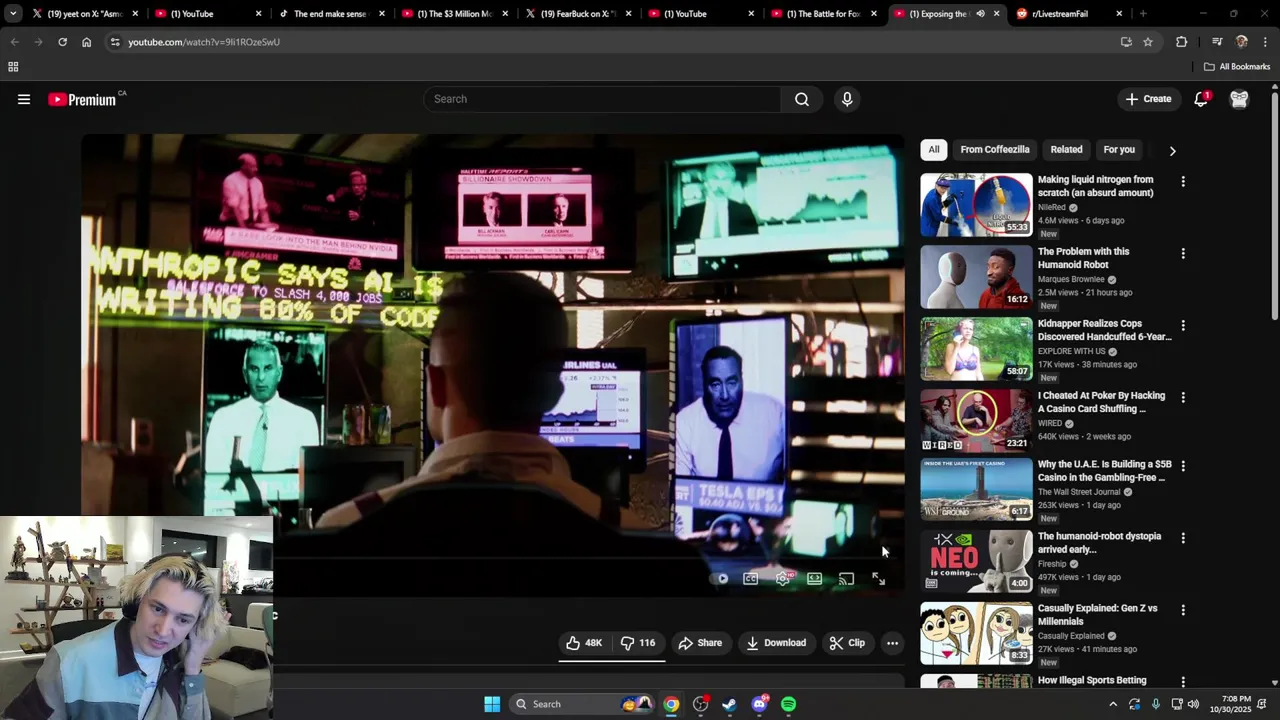This screenshot has width=1280, height=720.
Task: Click the browser address bar URL
Action: pyautogui.click(x=204, y=42)
